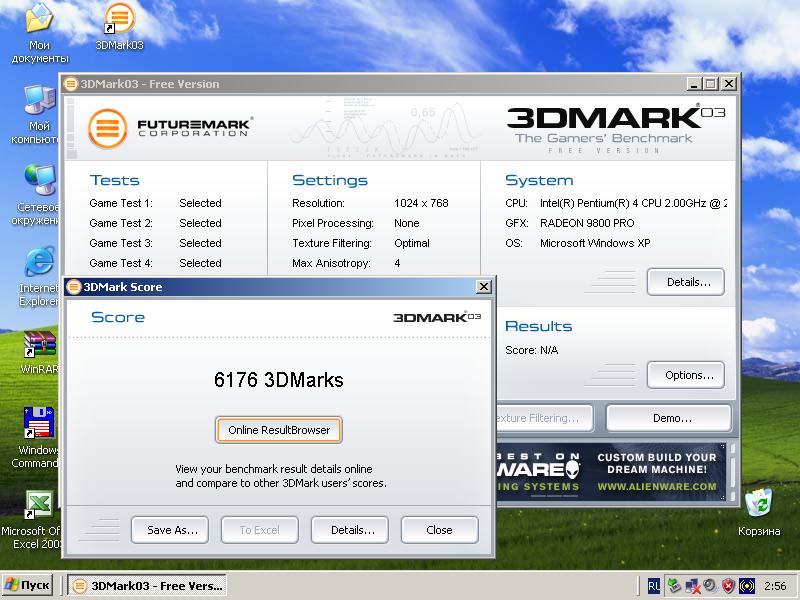Viewport: 800px width, 600px height.
Task: Click the Alienware advertisement banner
Action: click(611, 471)
